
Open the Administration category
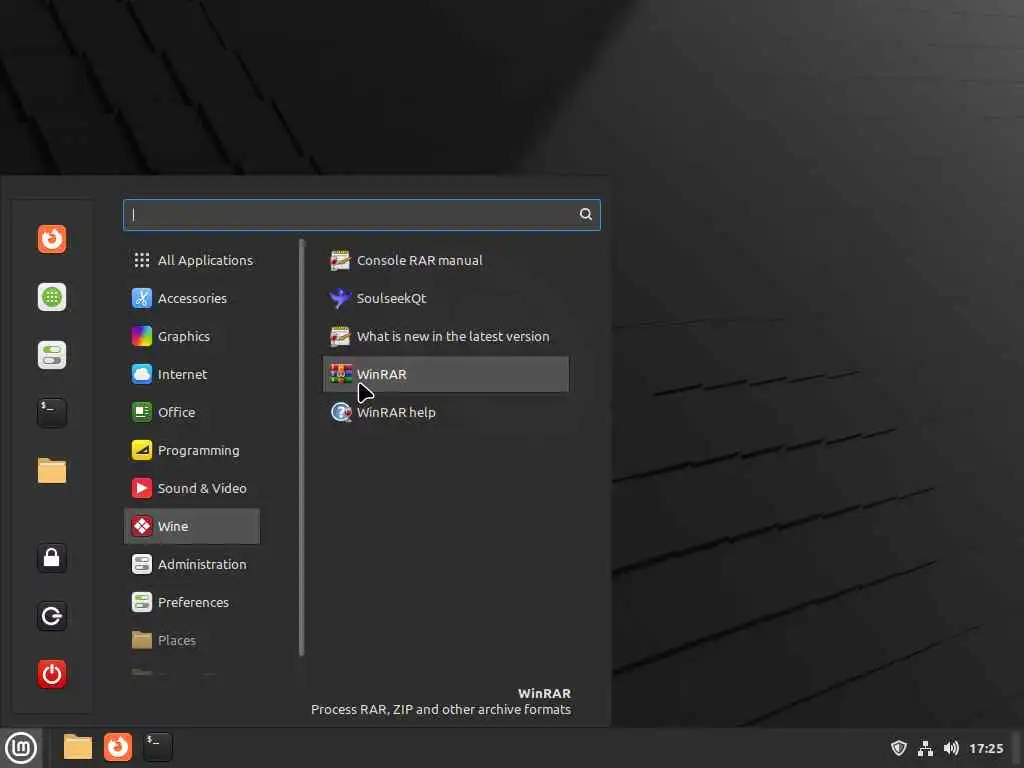192,564
